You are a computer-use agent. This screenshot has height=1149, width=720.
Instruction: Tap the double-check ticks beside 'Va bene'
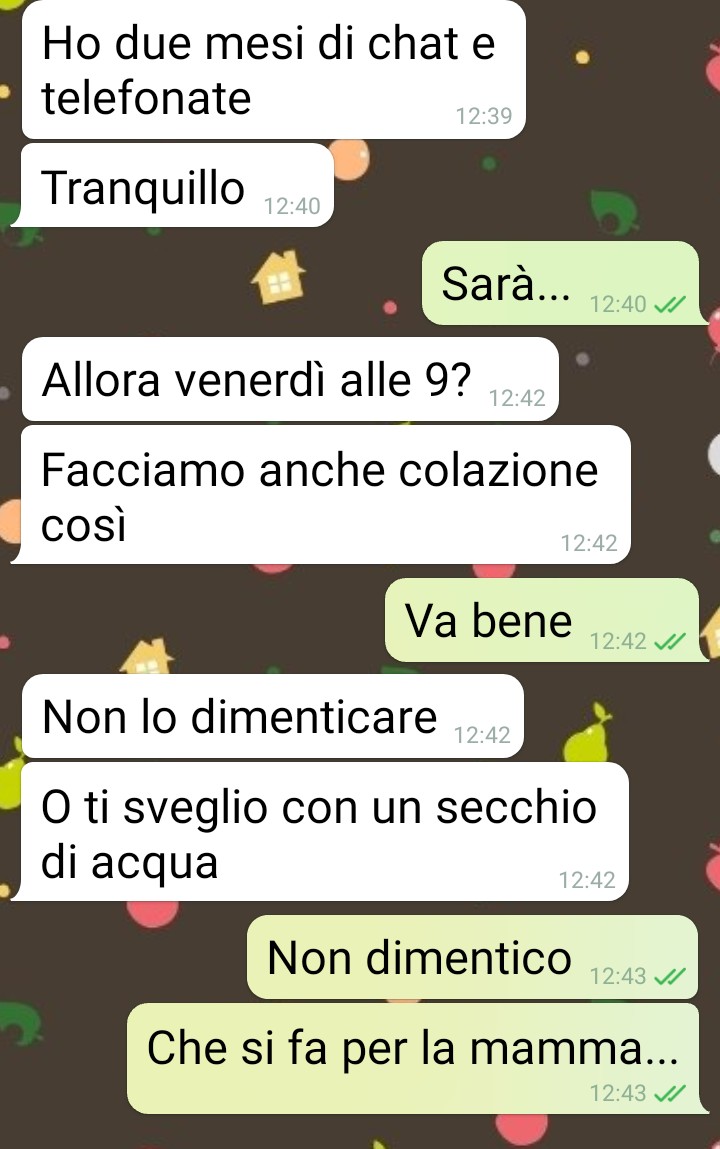point(669,641)
